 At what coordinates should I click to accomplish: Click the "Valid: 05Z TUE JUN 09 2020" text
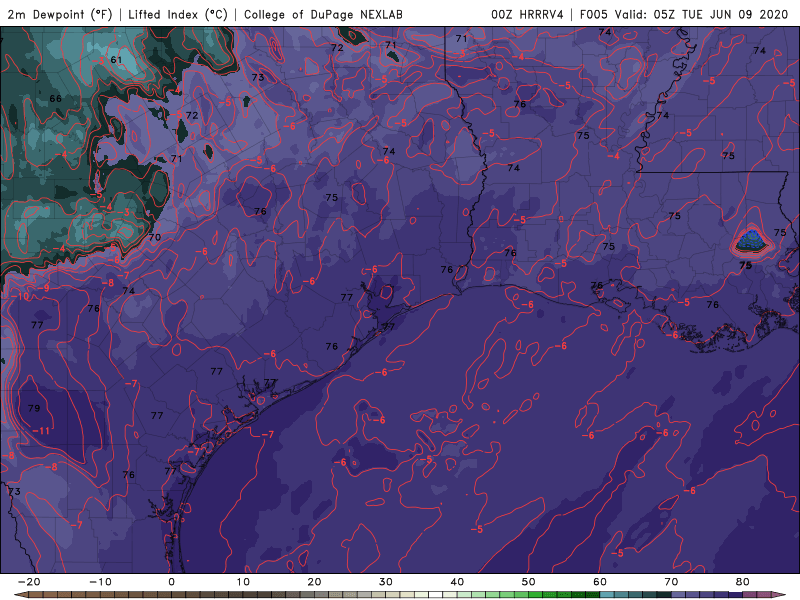(x=702, y=14)
